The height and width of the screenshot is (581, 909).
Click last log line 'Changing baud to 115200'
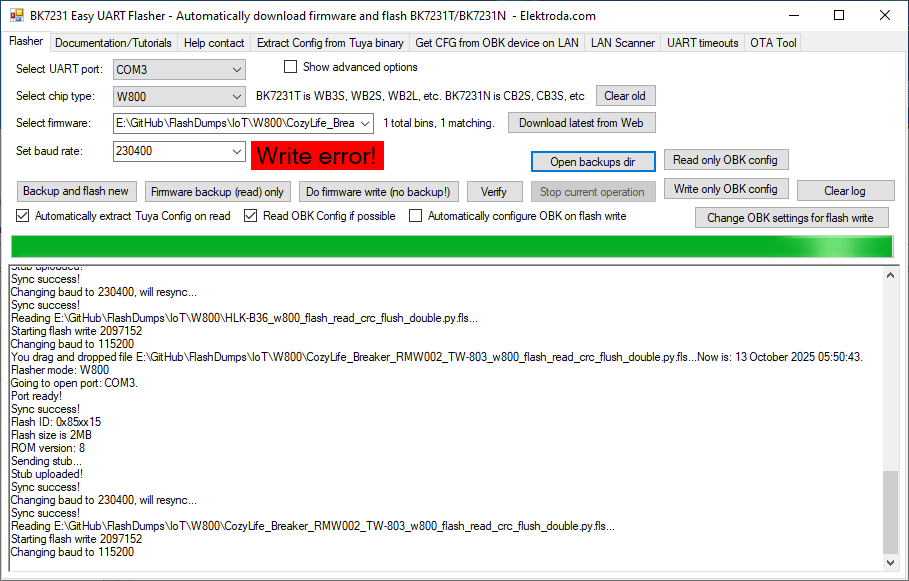[x=72, y=552]
